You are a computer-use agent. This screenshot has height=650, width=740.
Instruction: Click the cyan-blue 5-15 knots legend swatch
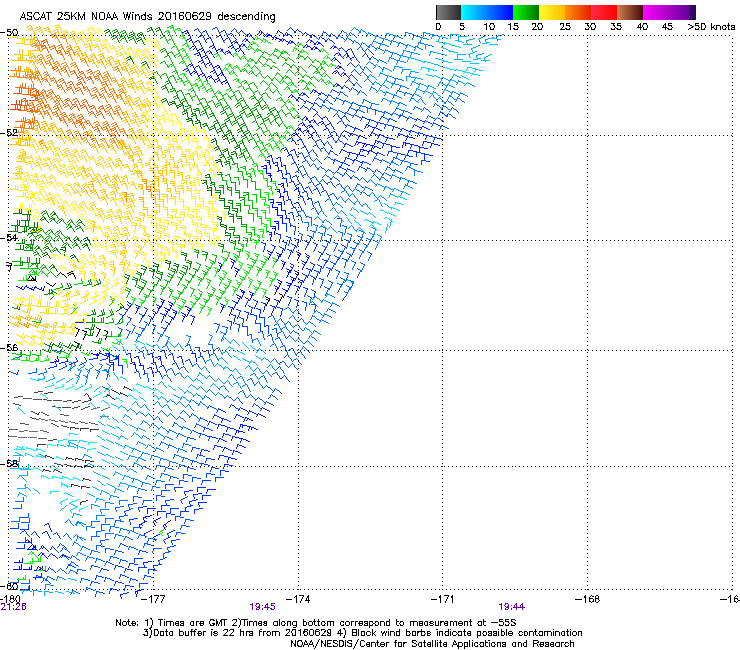[x=487, y=12]
